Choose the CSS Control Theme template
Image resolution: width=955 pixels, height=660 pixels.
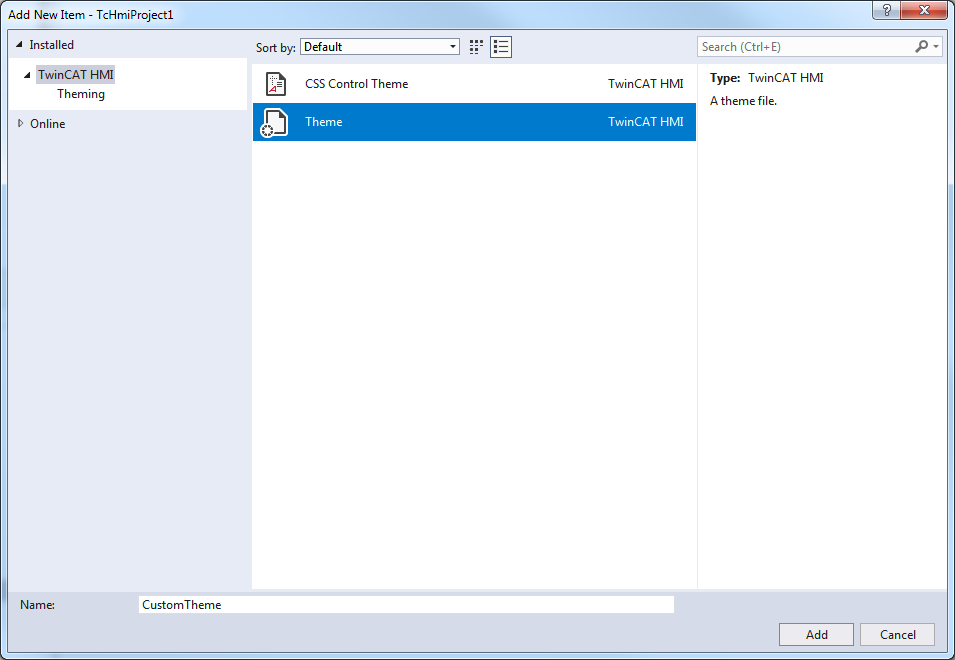(x=474, y=84)
